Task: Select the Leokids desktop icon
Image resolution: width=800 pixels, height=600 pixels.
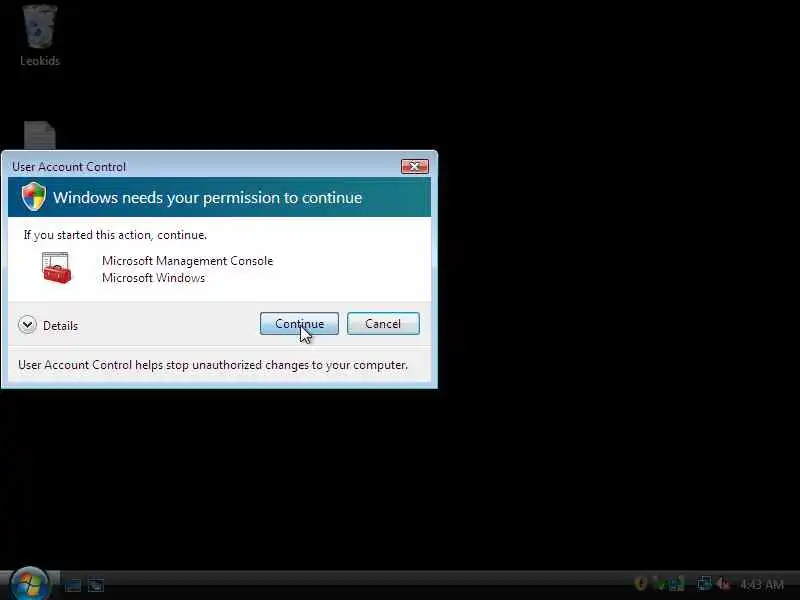Action: pos(40,35)
